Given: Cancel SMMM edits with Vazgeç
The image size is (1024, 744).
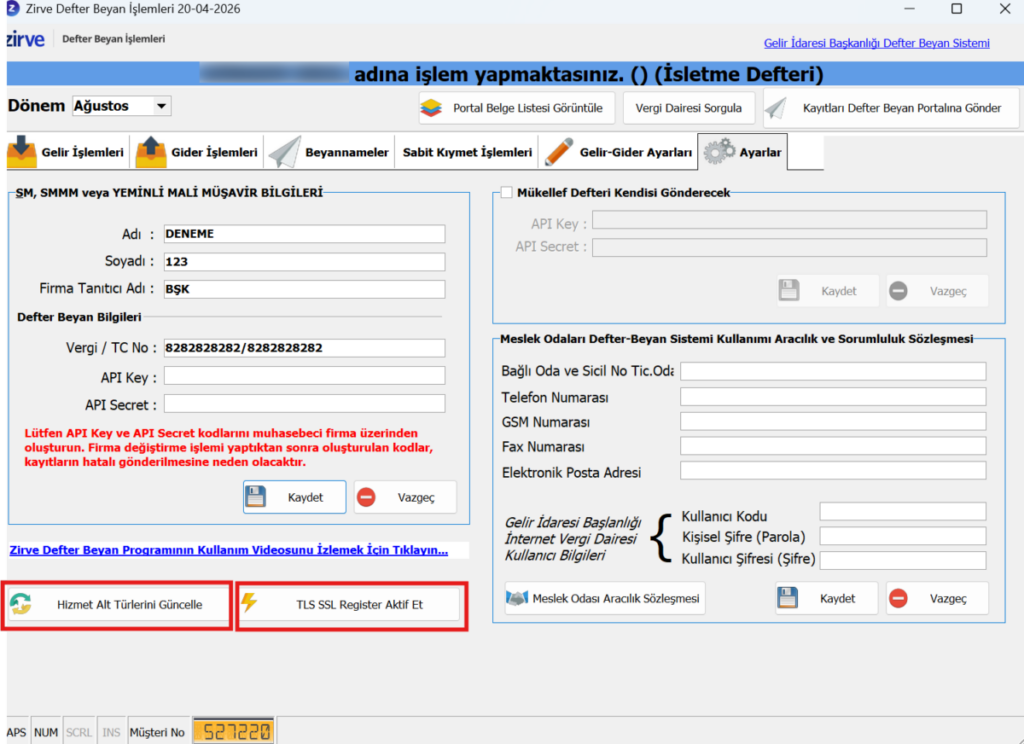Looking at the screenshot, I should (405, 497).
